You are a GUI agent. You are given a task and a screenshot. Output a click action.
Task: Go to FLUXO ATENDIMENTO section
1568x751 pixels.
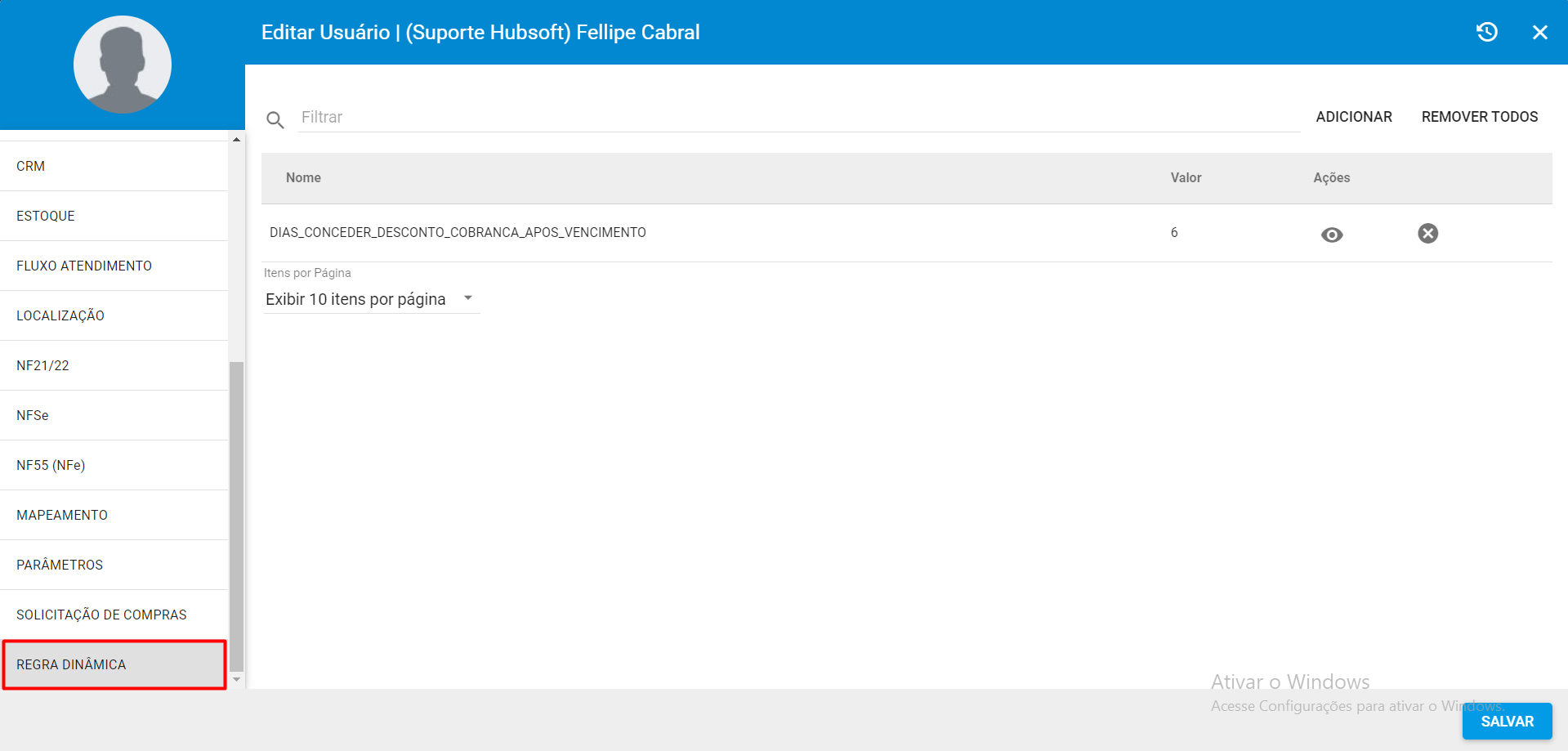(84, 266)
